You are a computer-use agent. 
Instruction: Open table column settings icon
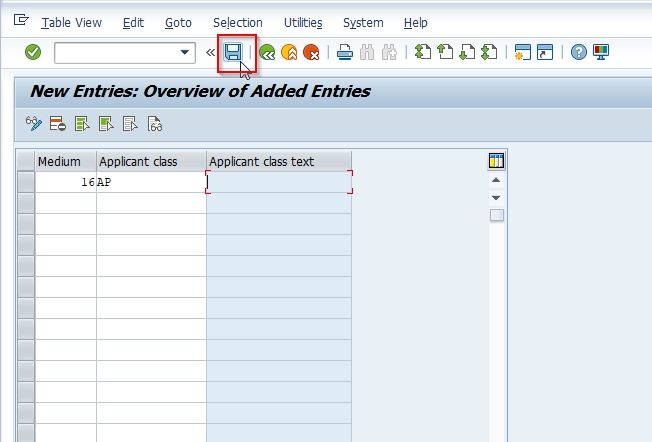click(x=496, y=161)
